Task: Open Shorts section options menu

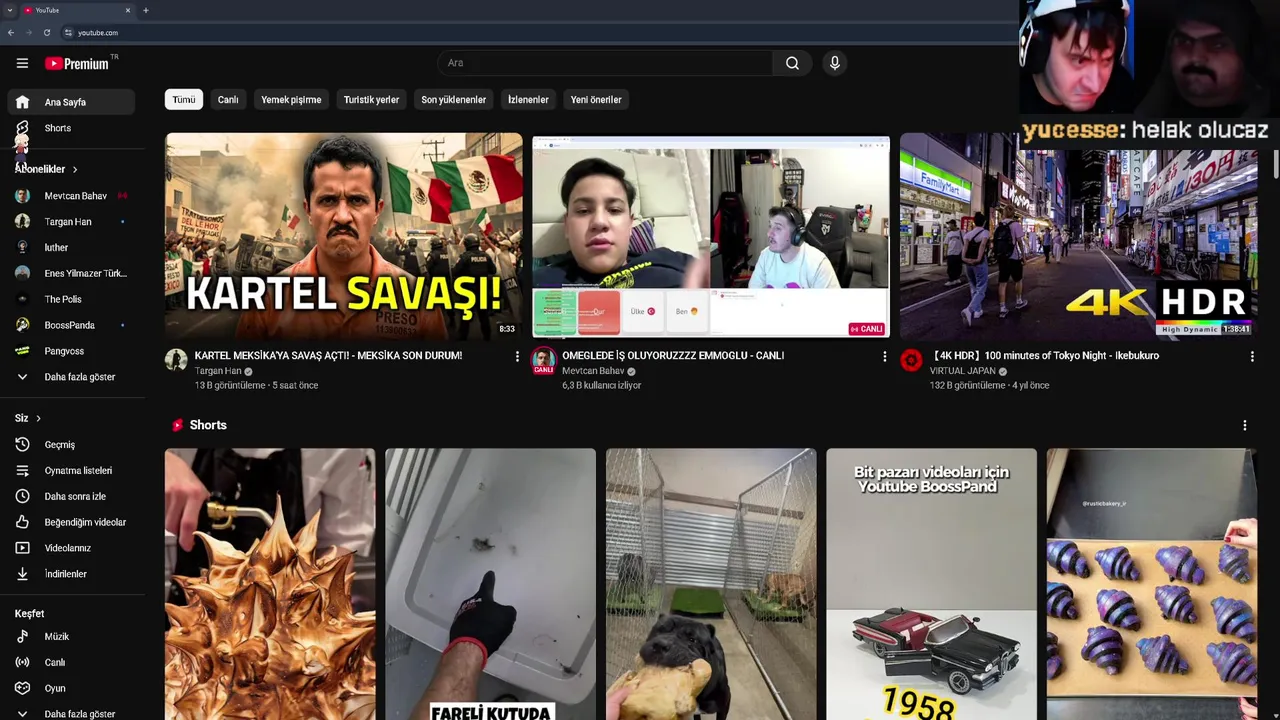Action: click(1245, 425)
